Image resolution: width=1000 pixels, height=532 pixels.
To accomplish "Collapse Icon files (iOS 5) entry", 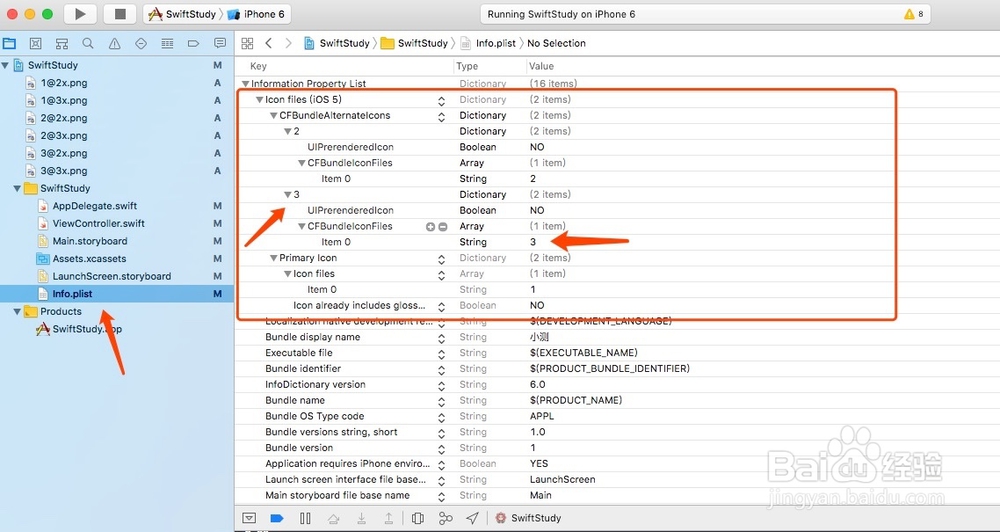I will (x=260, y=100).
